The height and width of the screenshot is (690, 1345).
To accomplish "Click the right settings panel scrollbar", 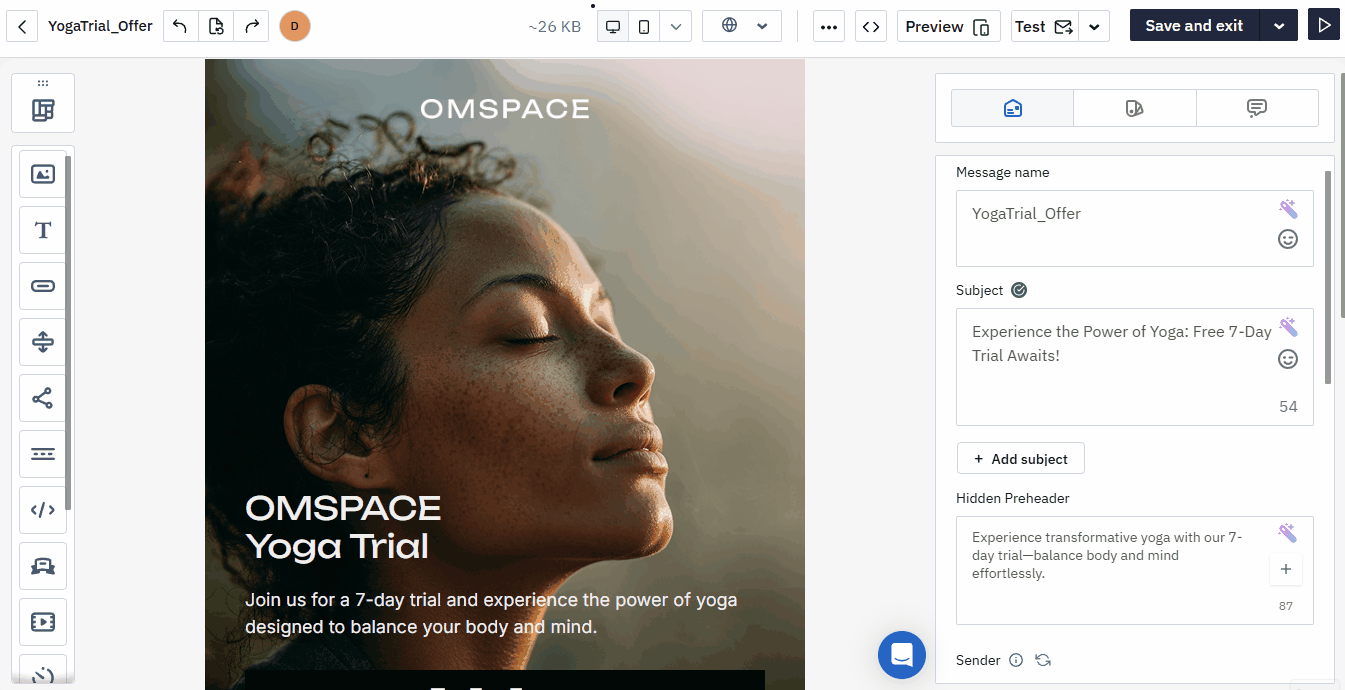I will pos(1328,277).
